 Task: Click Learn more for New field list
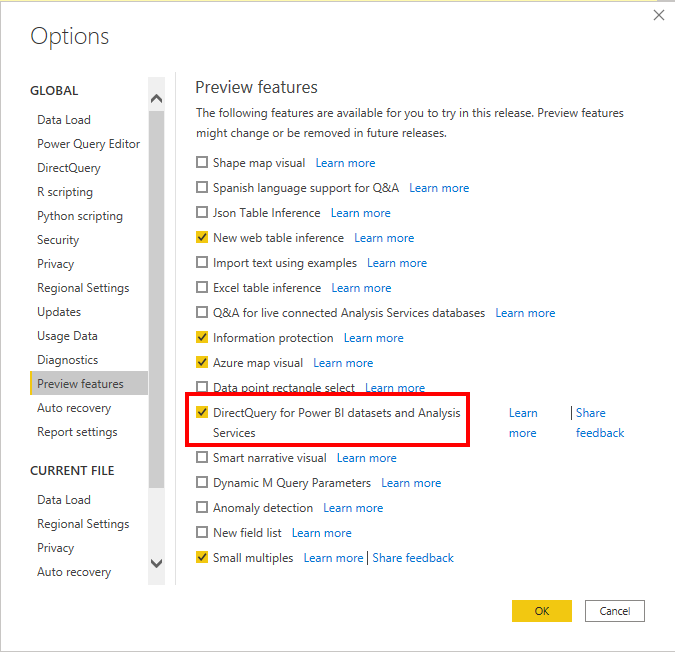coord(322,533)
